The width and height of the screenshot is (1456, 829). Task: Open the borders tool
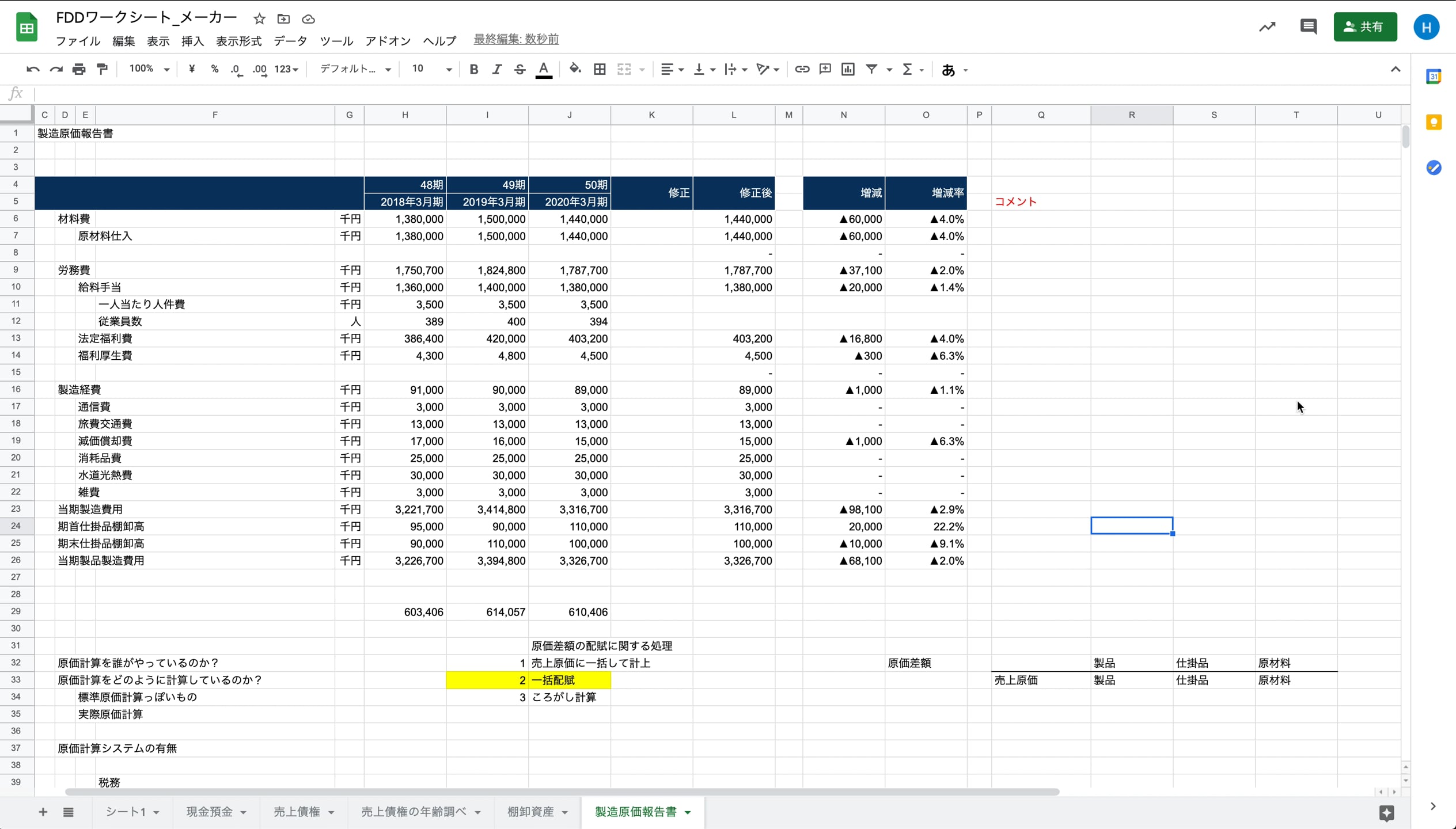pyautogui.click(x=599, y=69)
